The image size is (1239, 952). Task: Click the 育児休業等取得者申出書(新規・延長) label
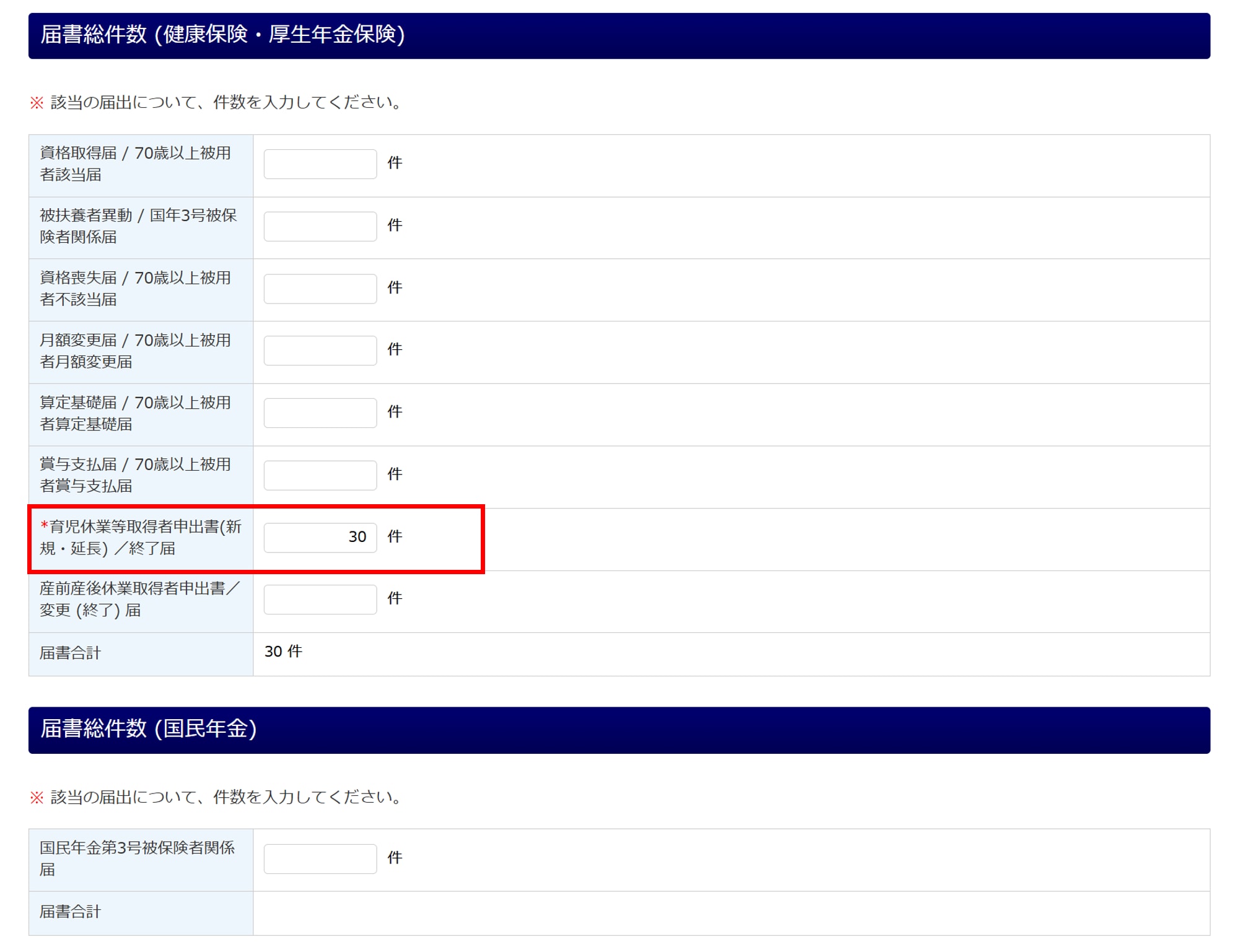pos(140,538)
